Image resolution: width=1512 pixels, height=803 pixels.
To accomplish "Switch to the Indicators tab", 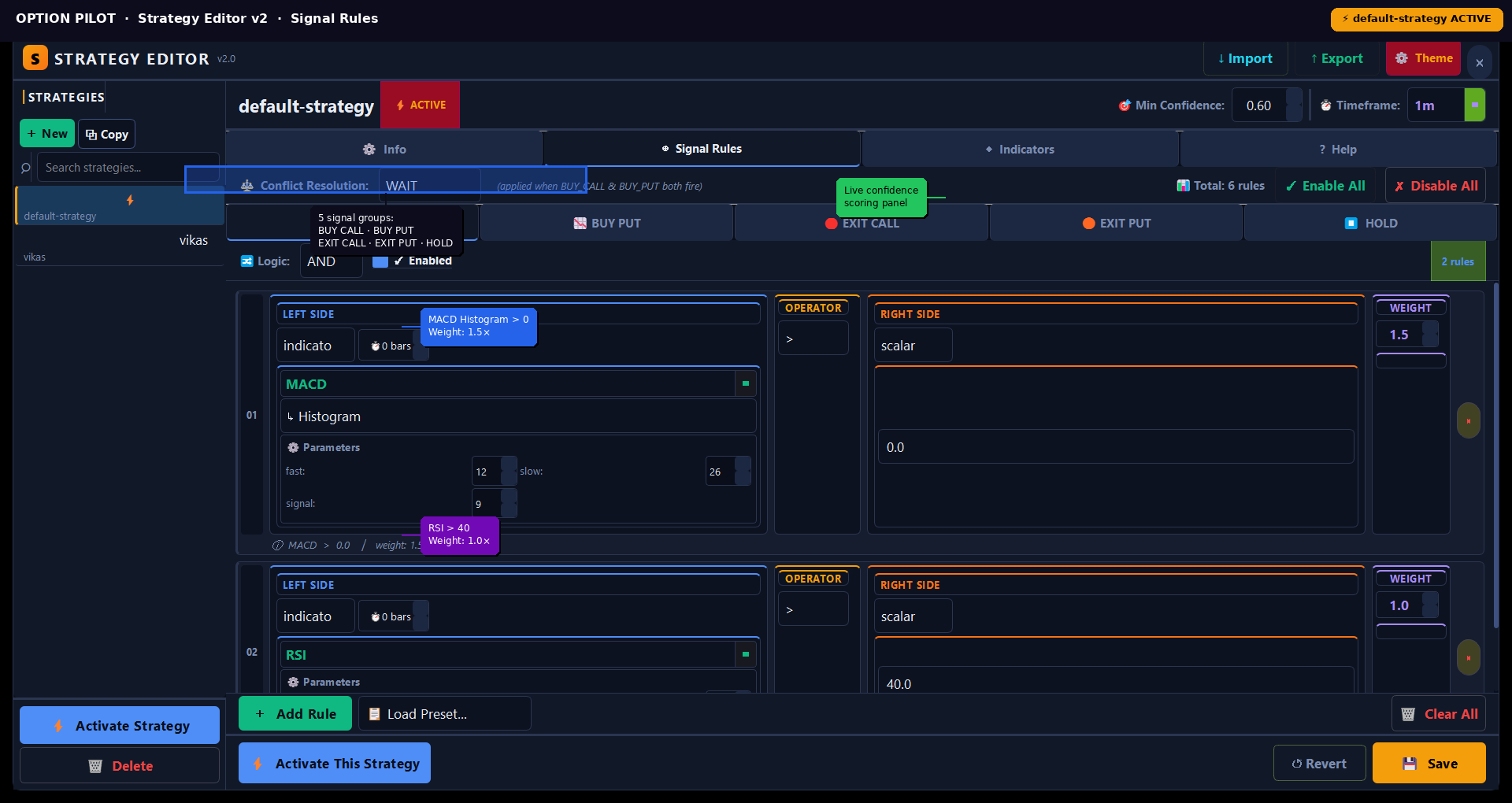I will click(1020, 150).
